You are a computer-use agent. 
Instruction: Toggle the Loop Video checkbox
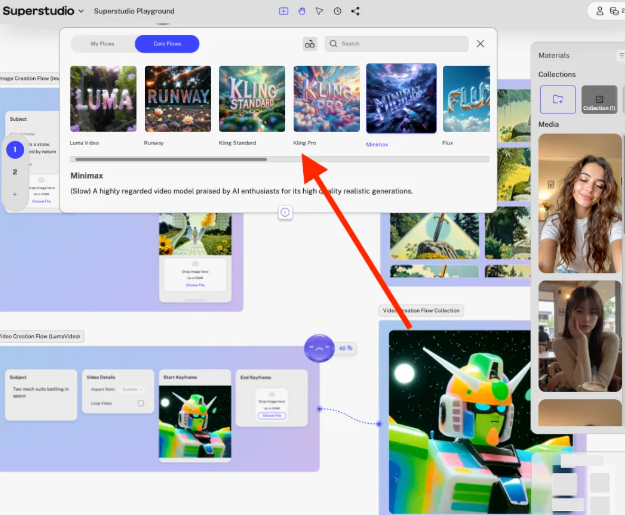(x=141, y=403)
